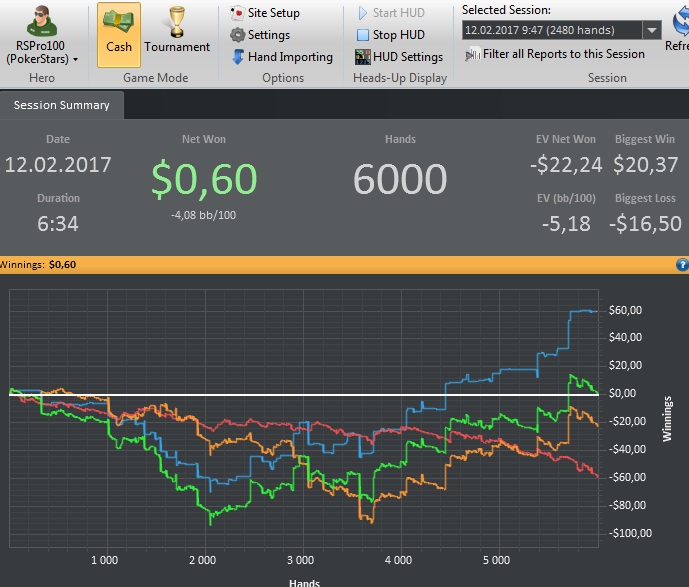Click the Tournament trophy icon
Image resolution: width=689 pixels, height=587 pixels.
pyautogui.click(x=177, y=22)
